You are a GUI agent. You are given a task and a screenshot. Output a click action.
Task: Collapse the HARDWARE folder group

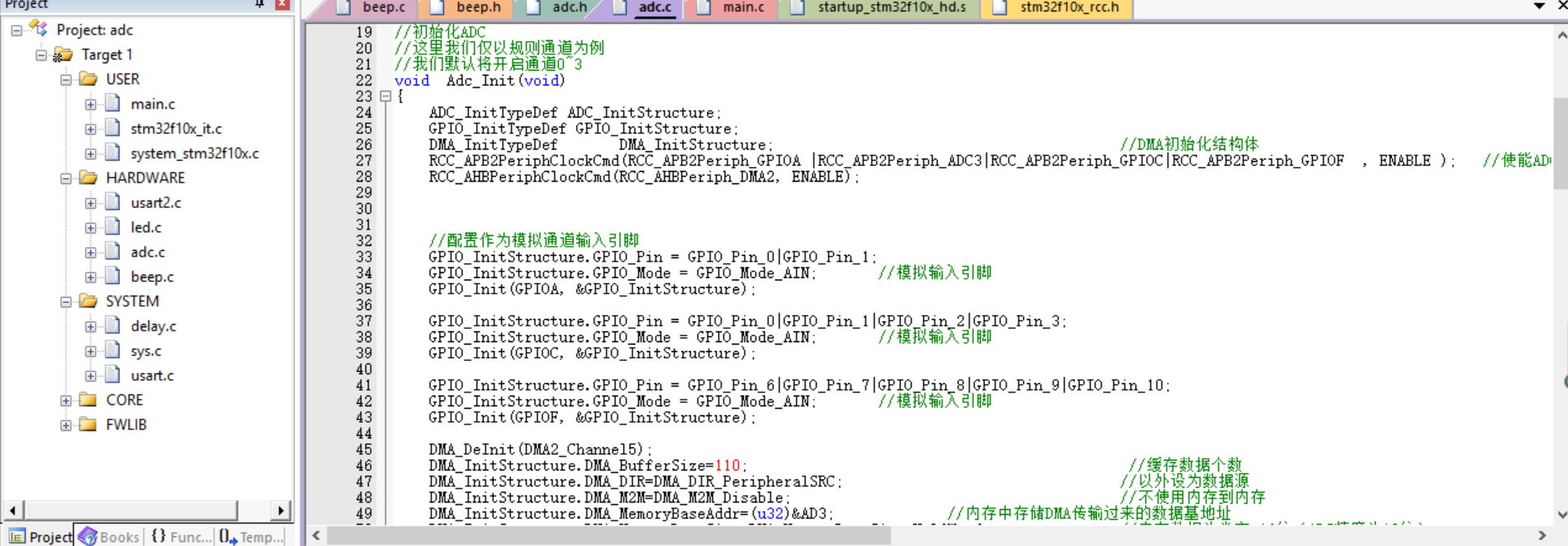(66, 178)
